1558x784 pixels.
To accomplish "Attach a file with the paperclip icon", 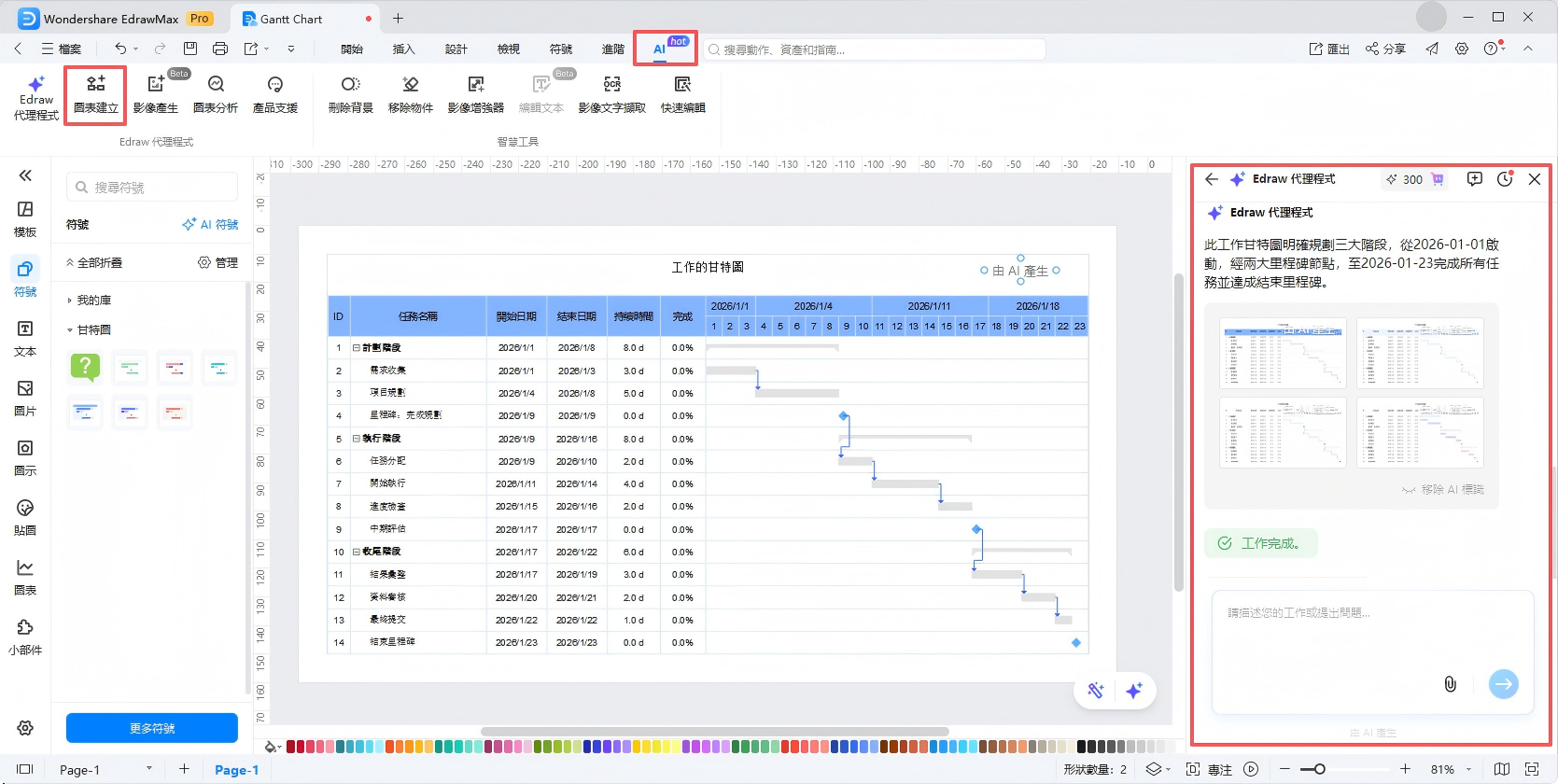I will click(1450, 684).
